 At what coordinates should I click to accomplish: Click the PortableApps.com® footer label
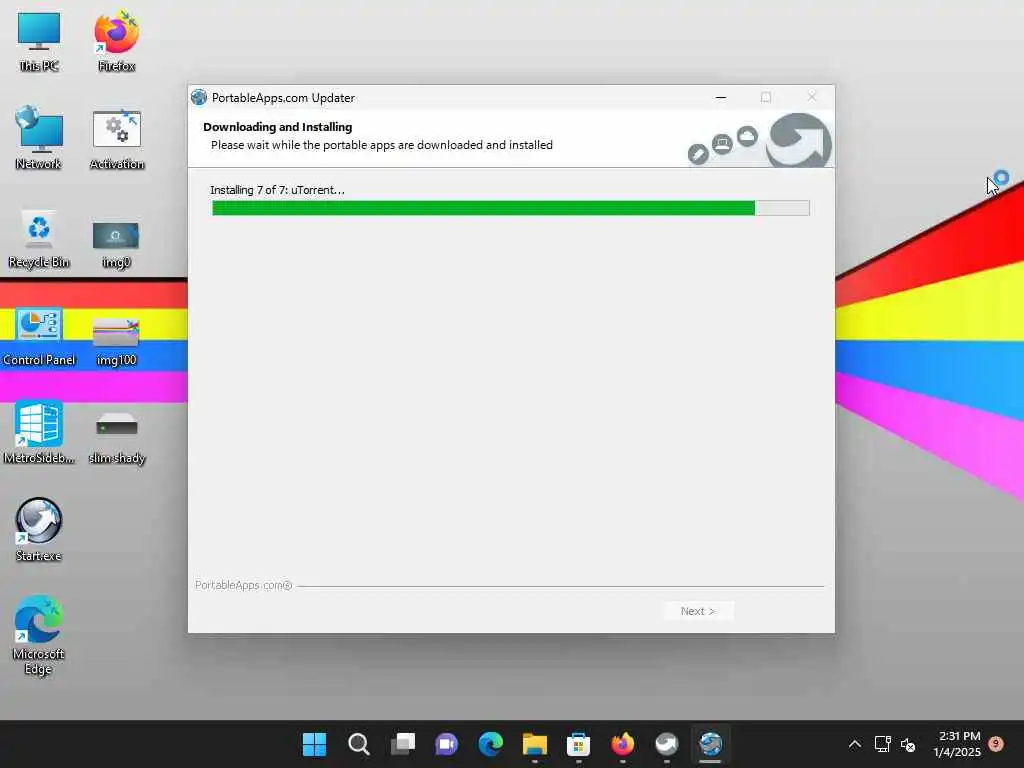pos(243,585)
